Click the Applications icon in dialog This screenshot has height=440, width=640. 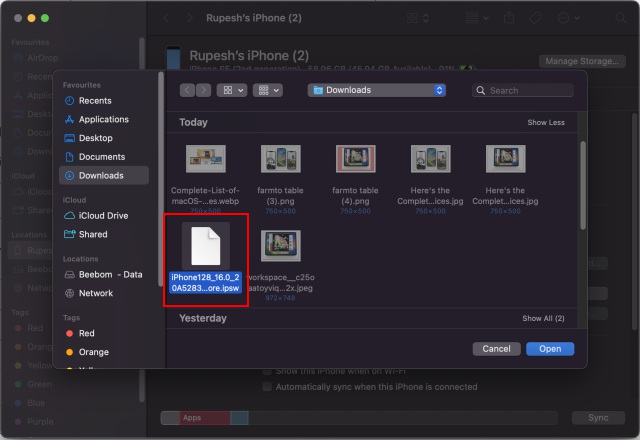[69, 119]
